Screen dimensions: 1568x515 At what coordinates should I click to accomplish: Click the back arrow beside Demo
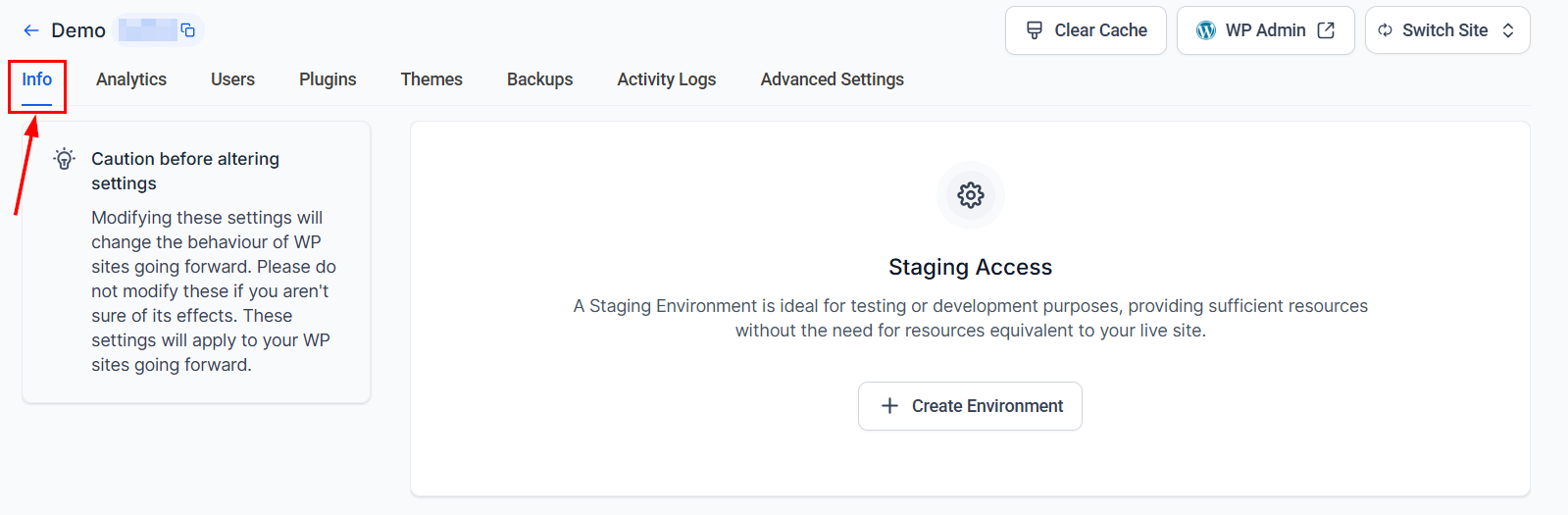pyautogui.click(x=31, y=30)
